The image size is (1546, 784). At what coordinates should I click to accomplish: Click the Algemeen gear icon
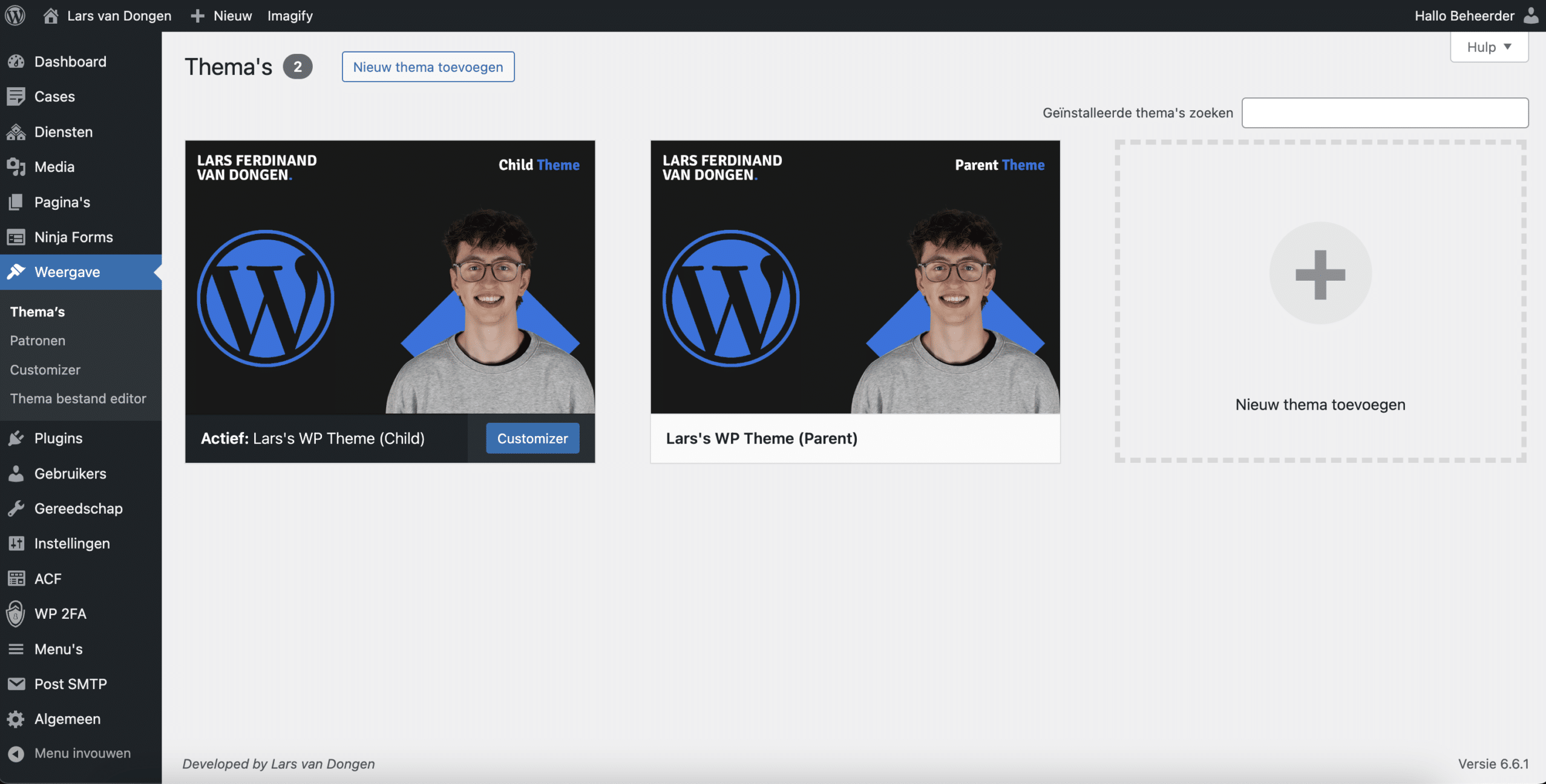point(16,719)
